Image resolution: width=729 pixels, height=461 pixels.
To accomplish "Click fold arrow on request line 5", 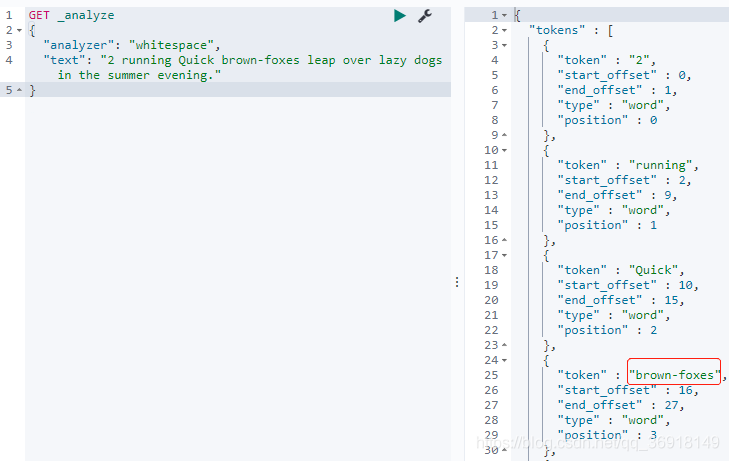I will pyautogui.click(x=20, y=90).
